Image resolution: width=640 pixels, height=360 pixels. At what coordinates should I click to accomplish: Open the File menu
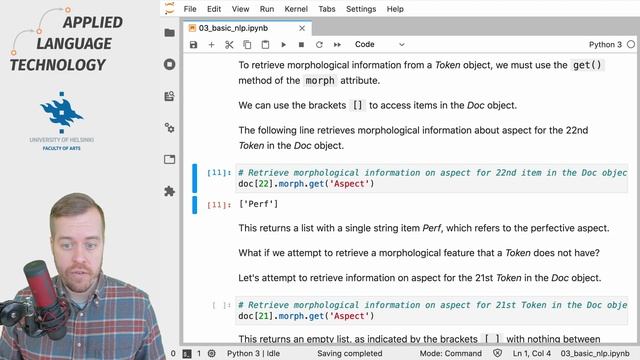[x=190, y=9]
